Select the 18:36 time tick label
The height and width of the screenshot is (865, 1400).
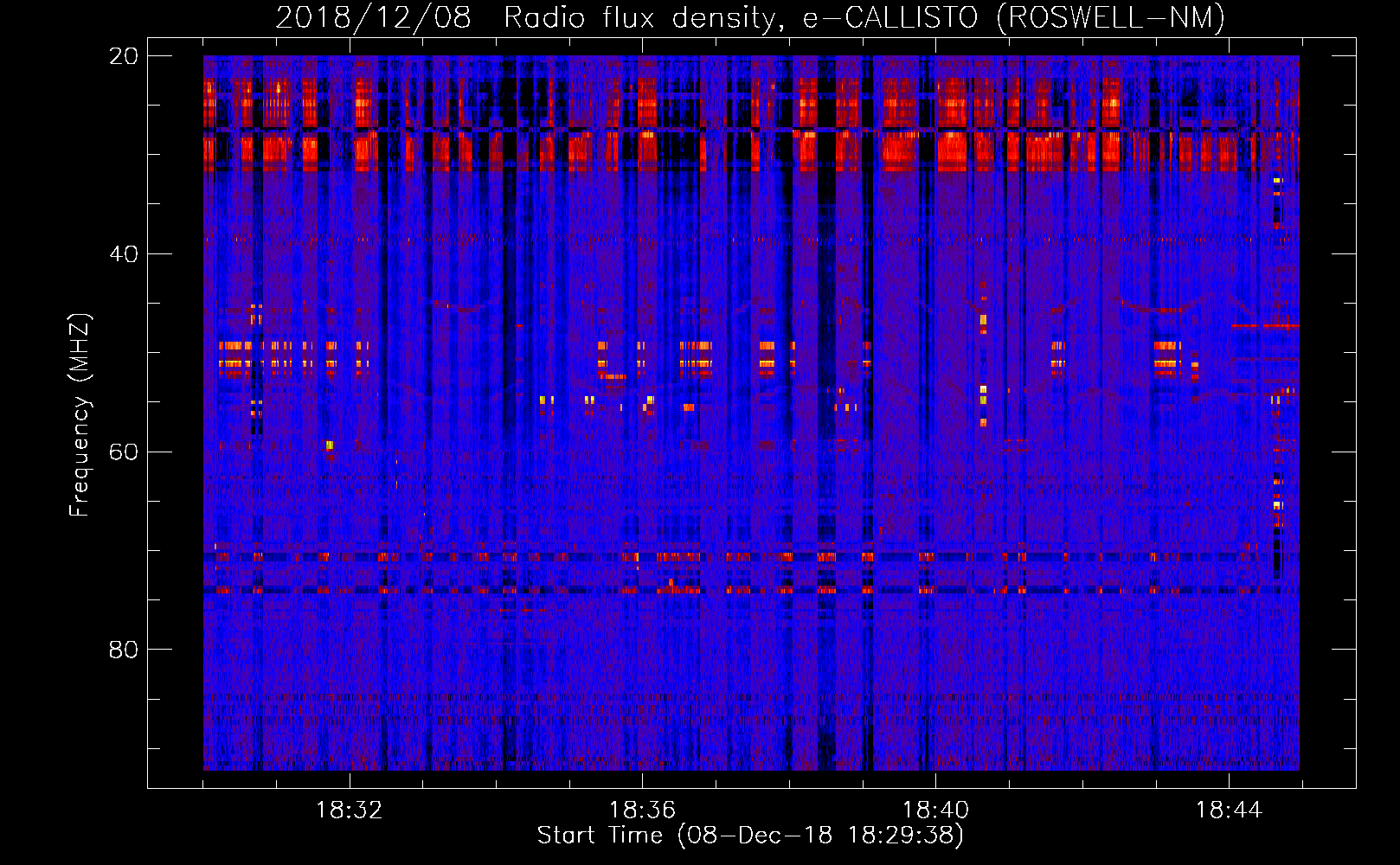[642, 811]
